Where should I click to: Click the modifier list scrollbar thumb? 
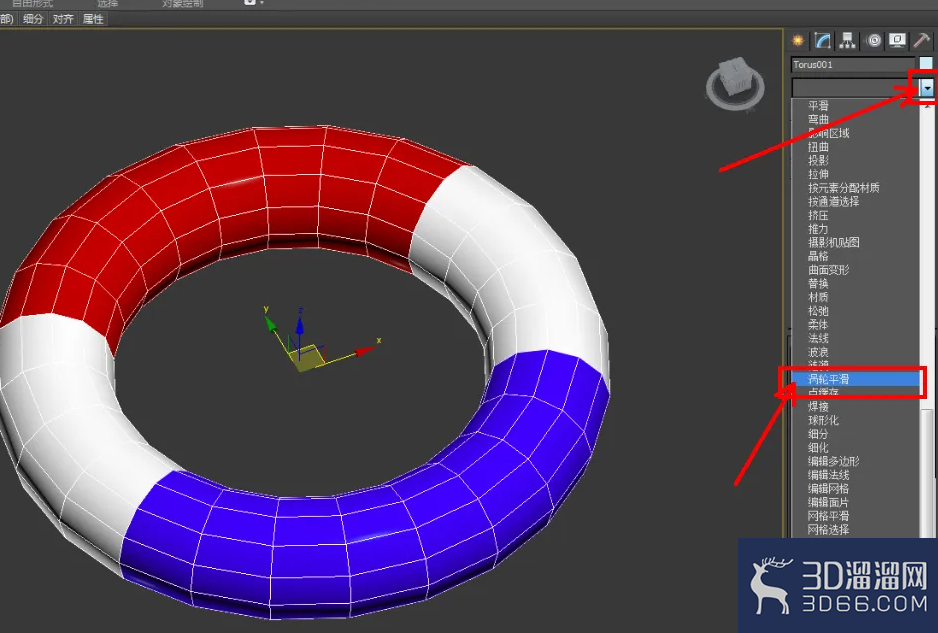pyautogui.click(x=927, y=473)
